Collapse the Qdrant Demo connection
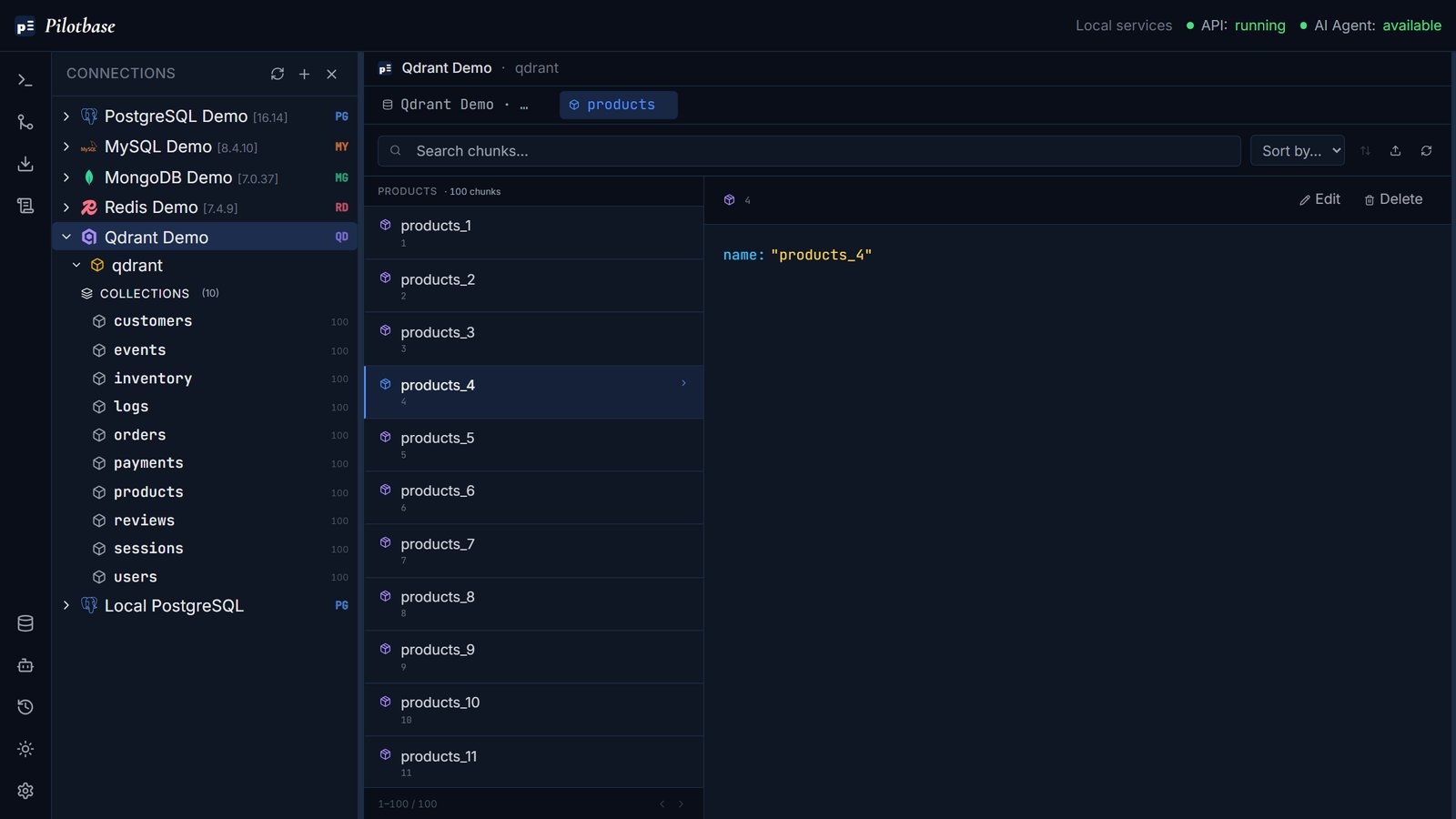This screenshot has height=819, width=1456. coord(66,237)
